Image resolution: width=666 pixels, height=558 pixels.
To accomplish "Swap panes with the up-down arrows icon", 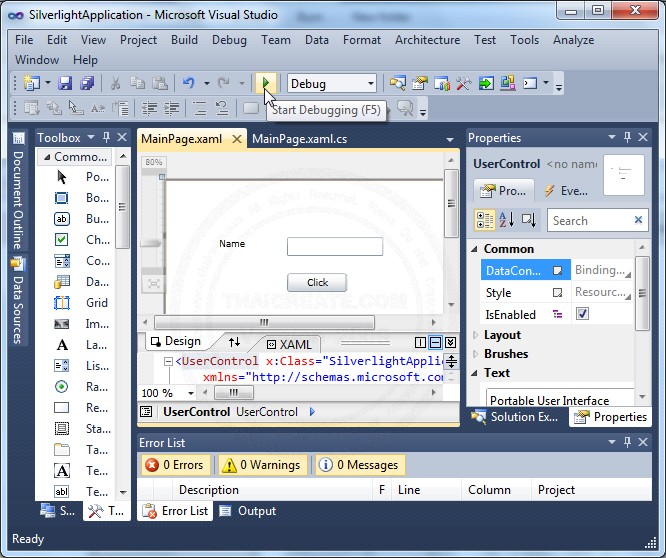I will click(x=234, y=342).
